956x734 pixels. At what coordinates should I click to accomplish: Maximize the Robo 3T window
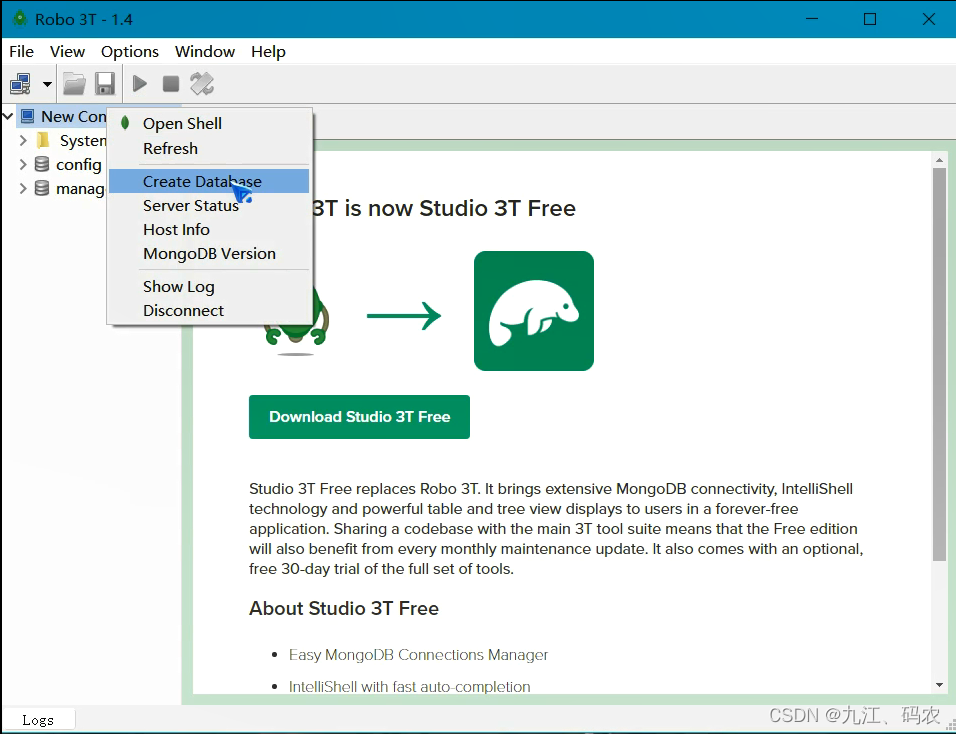coord(870,19)
